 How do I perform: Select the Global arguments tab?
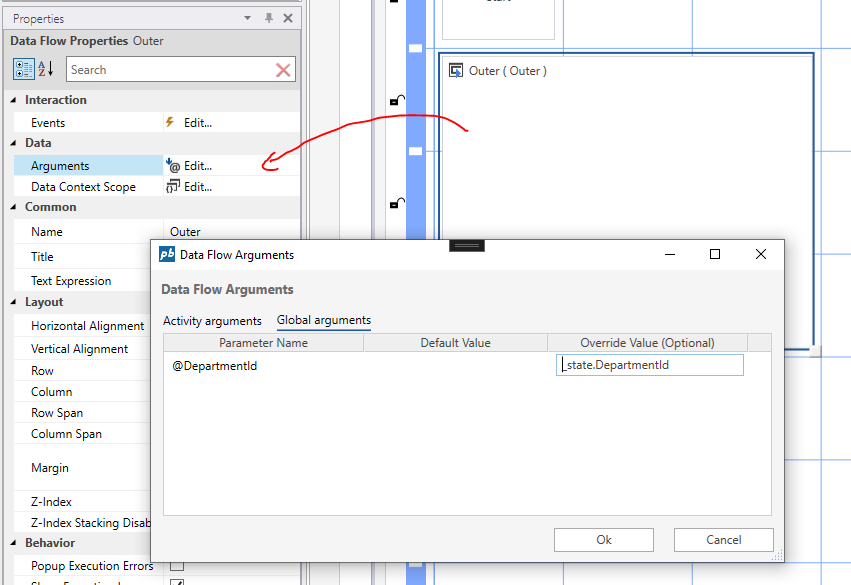(323, 321)
